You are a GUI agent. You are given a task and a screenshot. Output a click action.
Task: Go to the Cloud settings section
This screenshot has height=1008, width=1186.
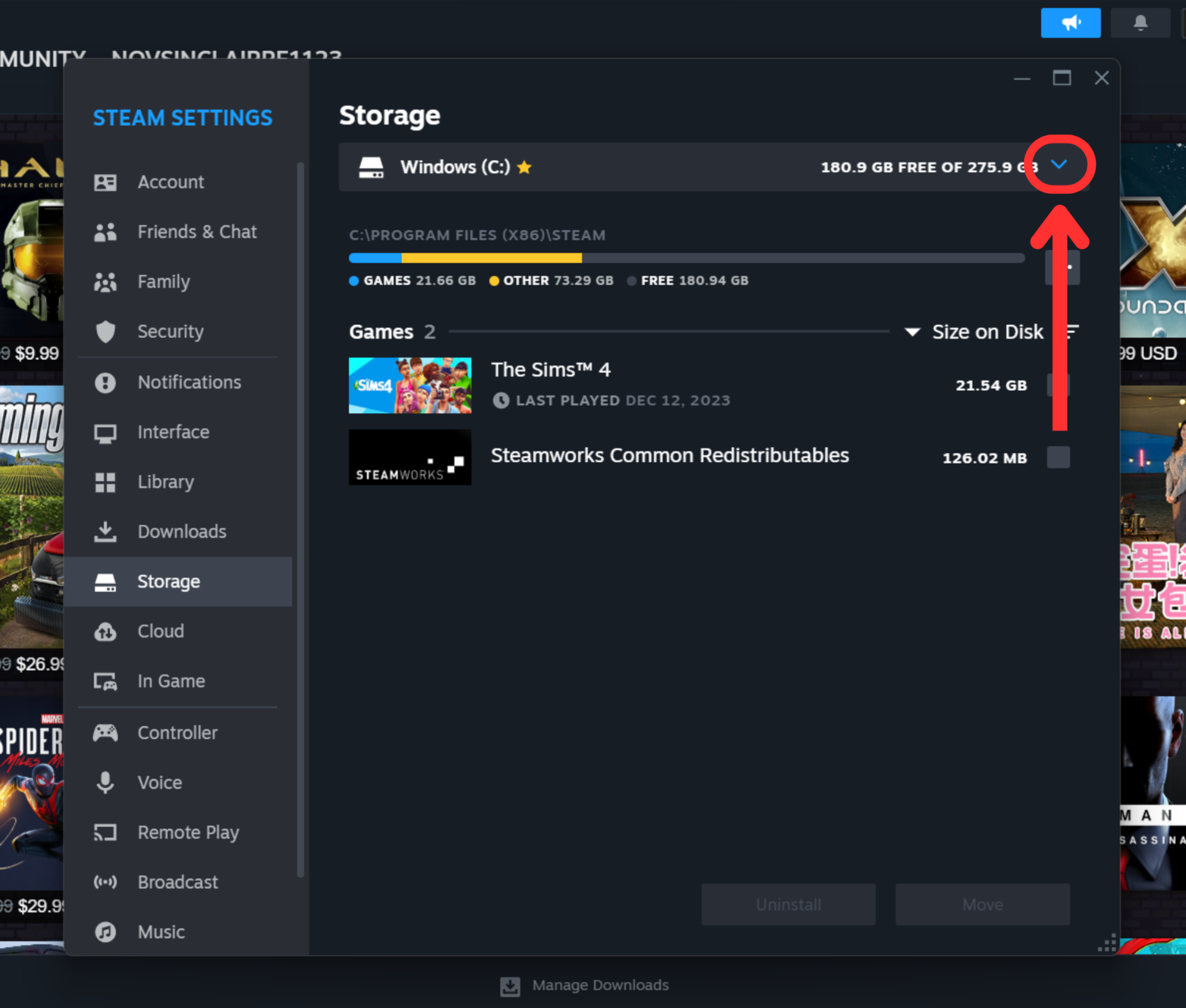tap(161, 631)
